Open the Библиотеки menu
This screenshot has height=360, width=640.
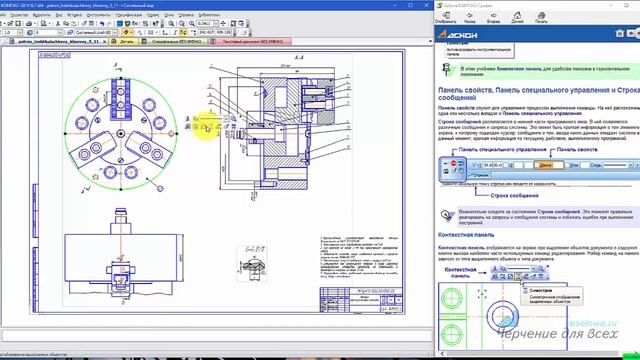pos(209,15)
